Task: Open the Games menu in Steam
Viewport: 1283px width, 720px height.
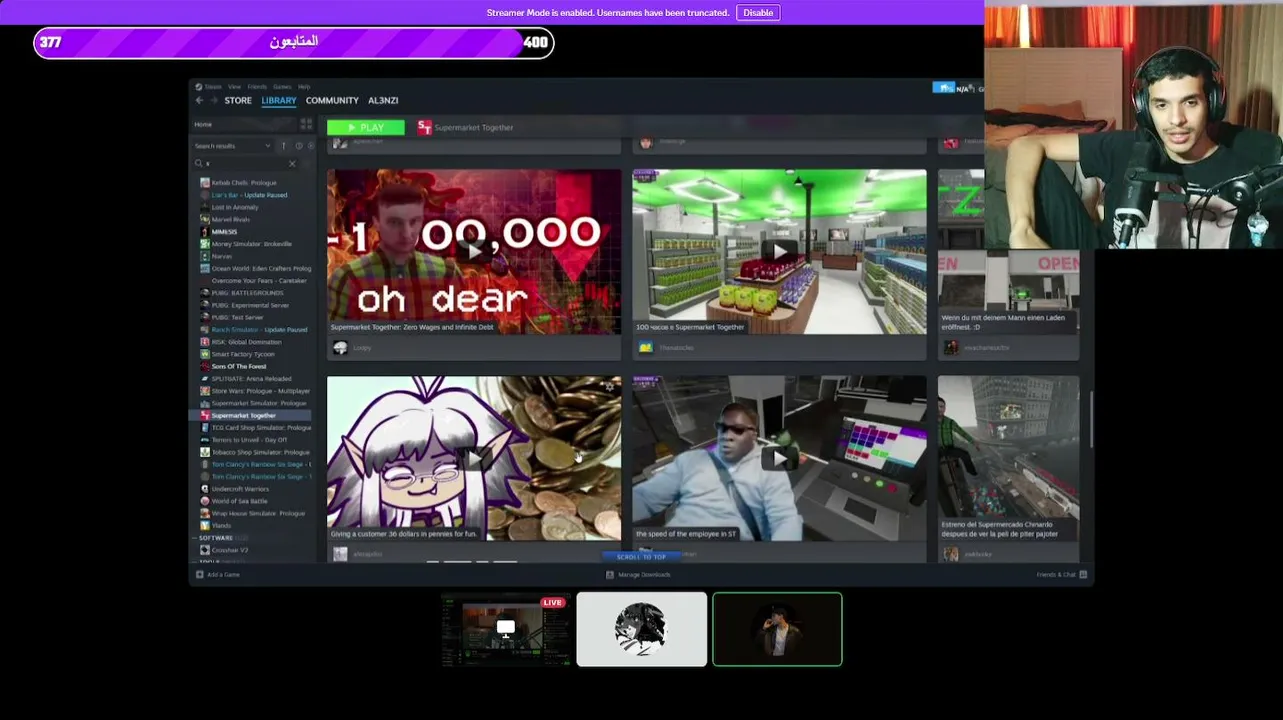Action: 282,87
